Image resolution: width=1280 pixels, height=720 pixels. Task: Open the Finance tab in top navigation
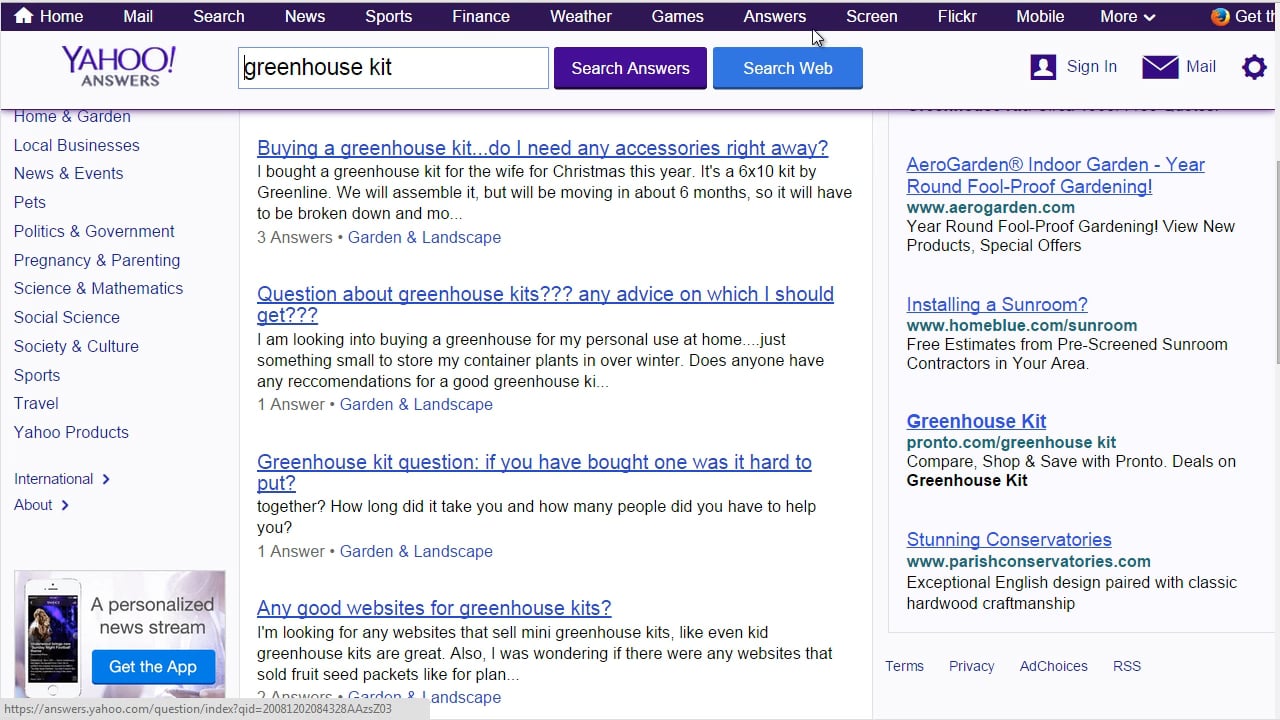(480, 16)
